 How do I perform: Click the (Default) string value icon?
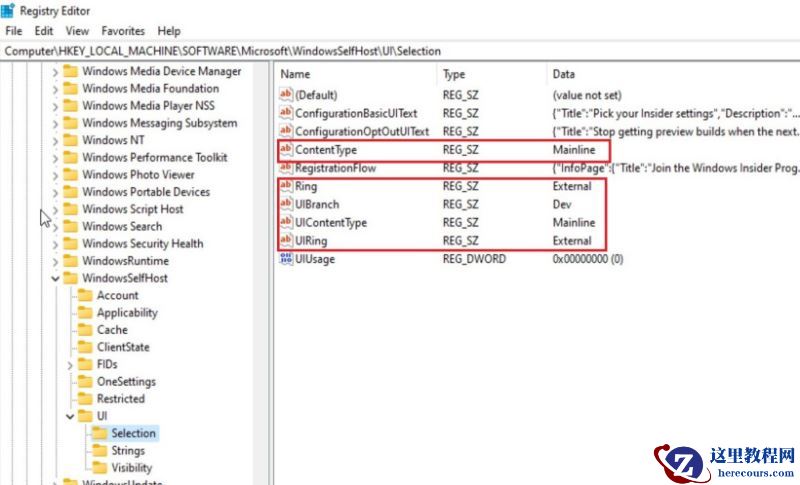point(286,94)
